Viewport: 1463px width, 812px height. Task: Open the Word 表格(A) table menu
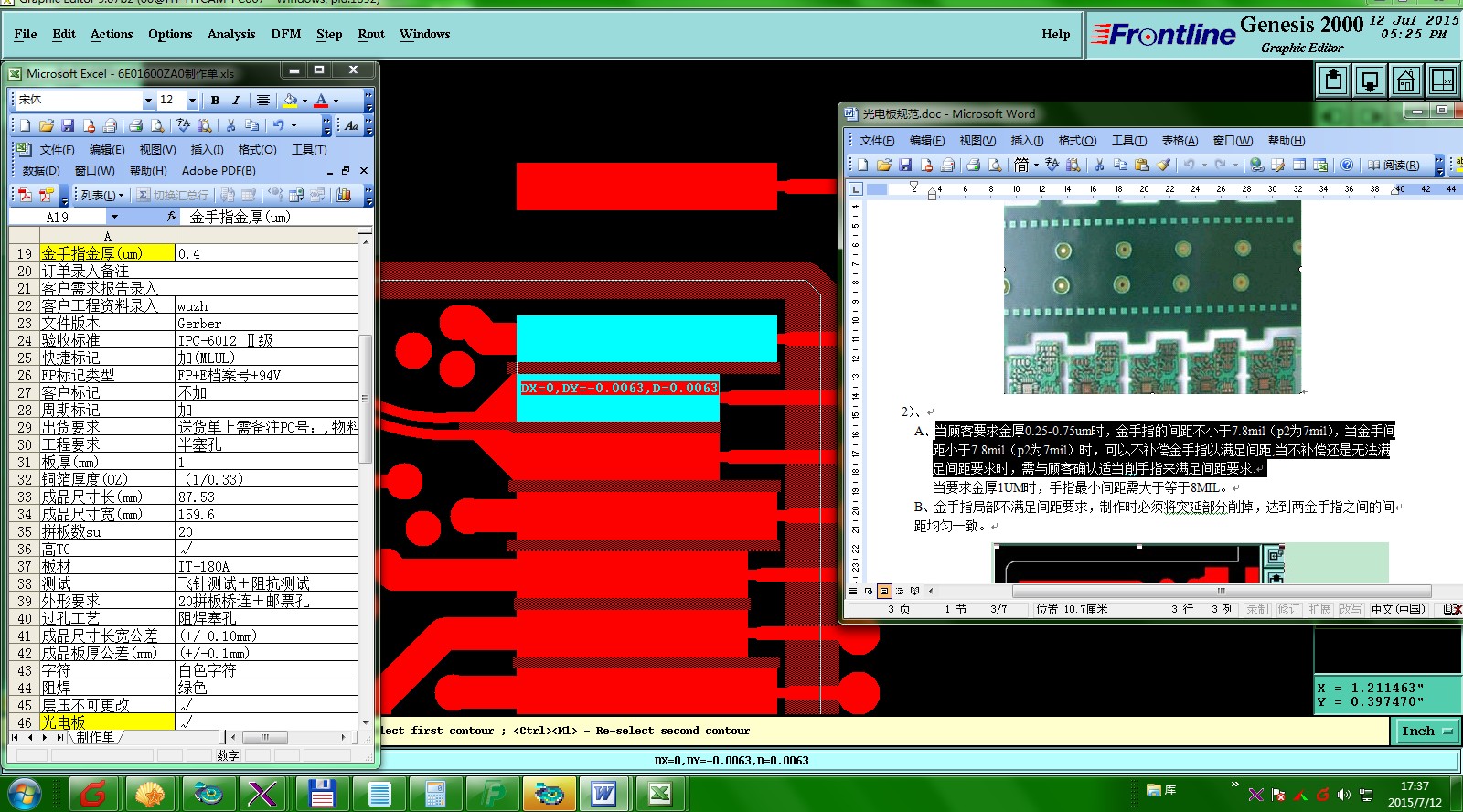(x=1180, y=140)
